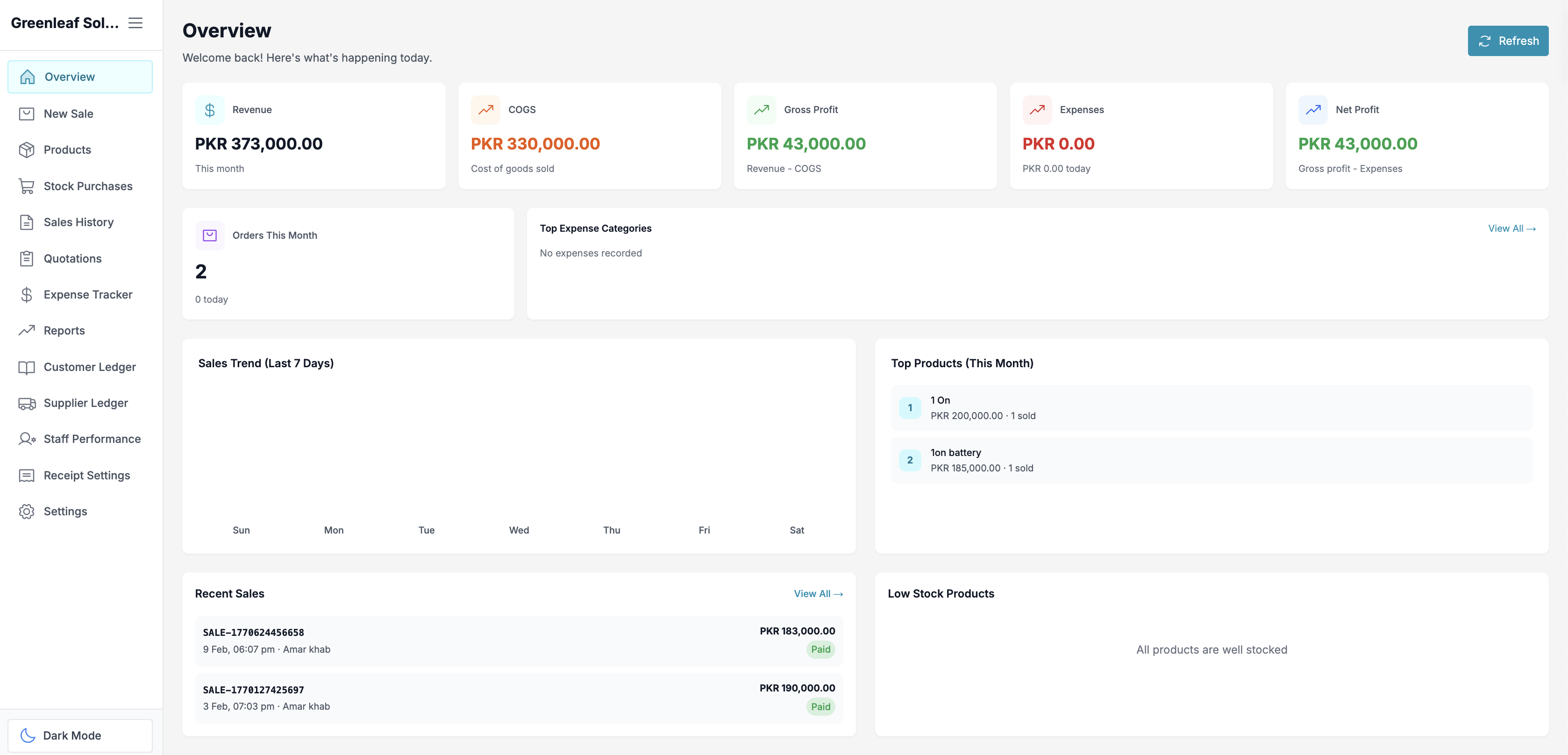Image resolution: width=1568 pixels, height=755 pixels.
Task: Click the Stock Purchases cart icon
Action: [27, 186]
